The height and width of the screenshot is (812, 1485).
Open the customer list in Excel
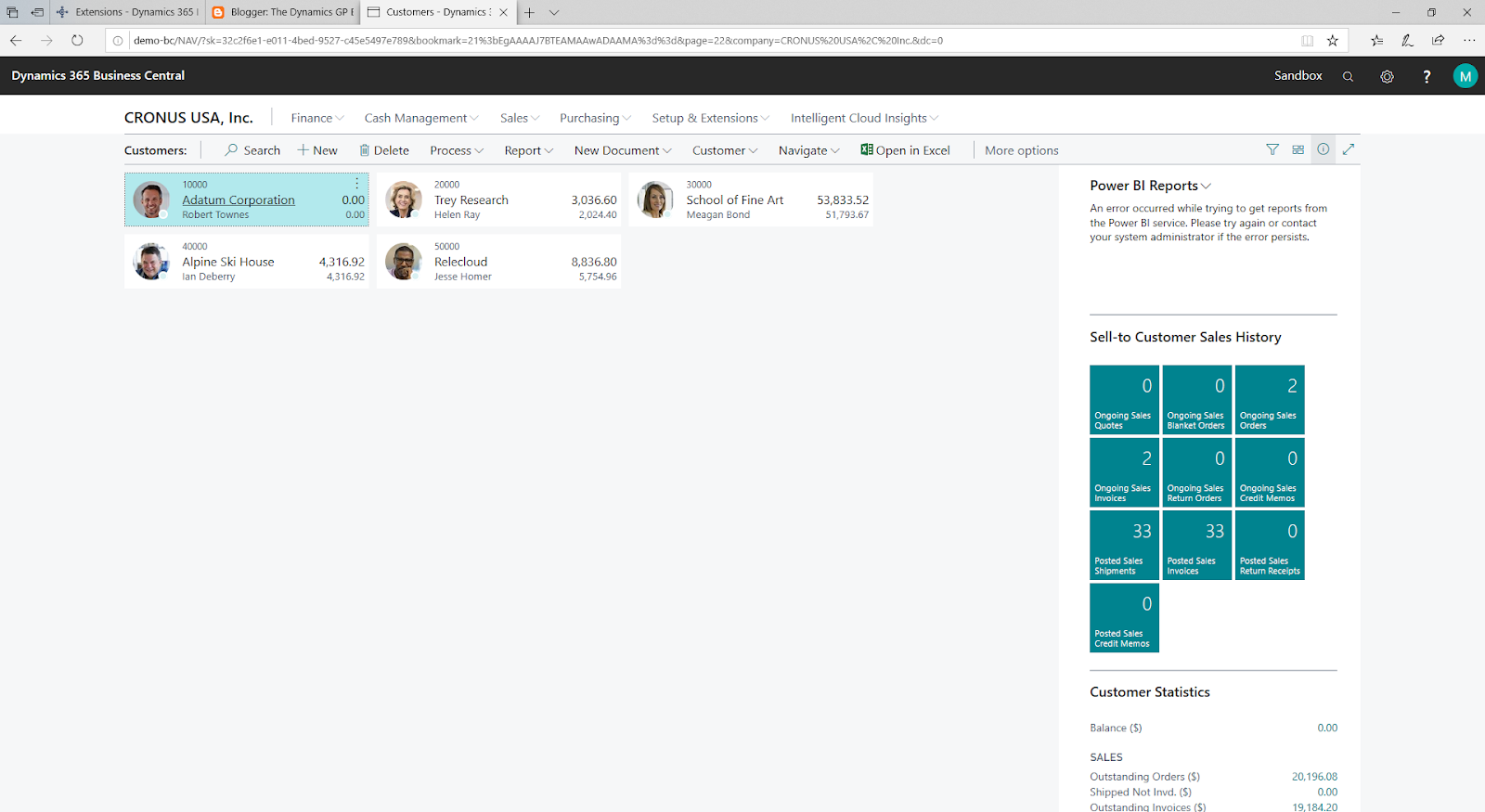click(905, 150)
